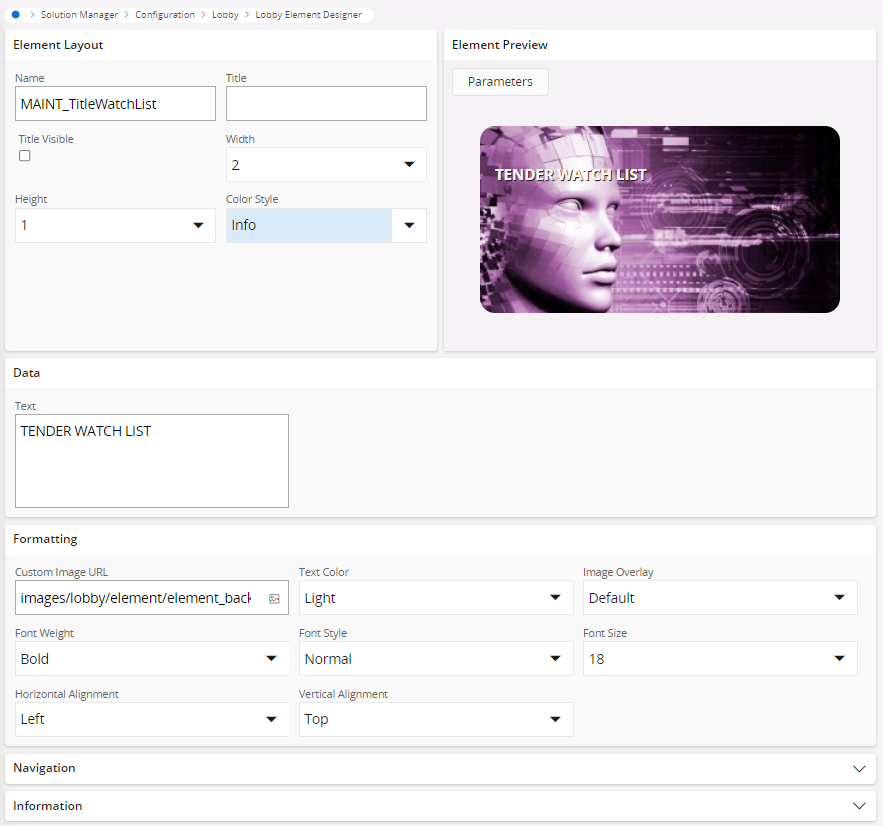Go to Solution Manager in breadcrumb

(x=79, y=15)
